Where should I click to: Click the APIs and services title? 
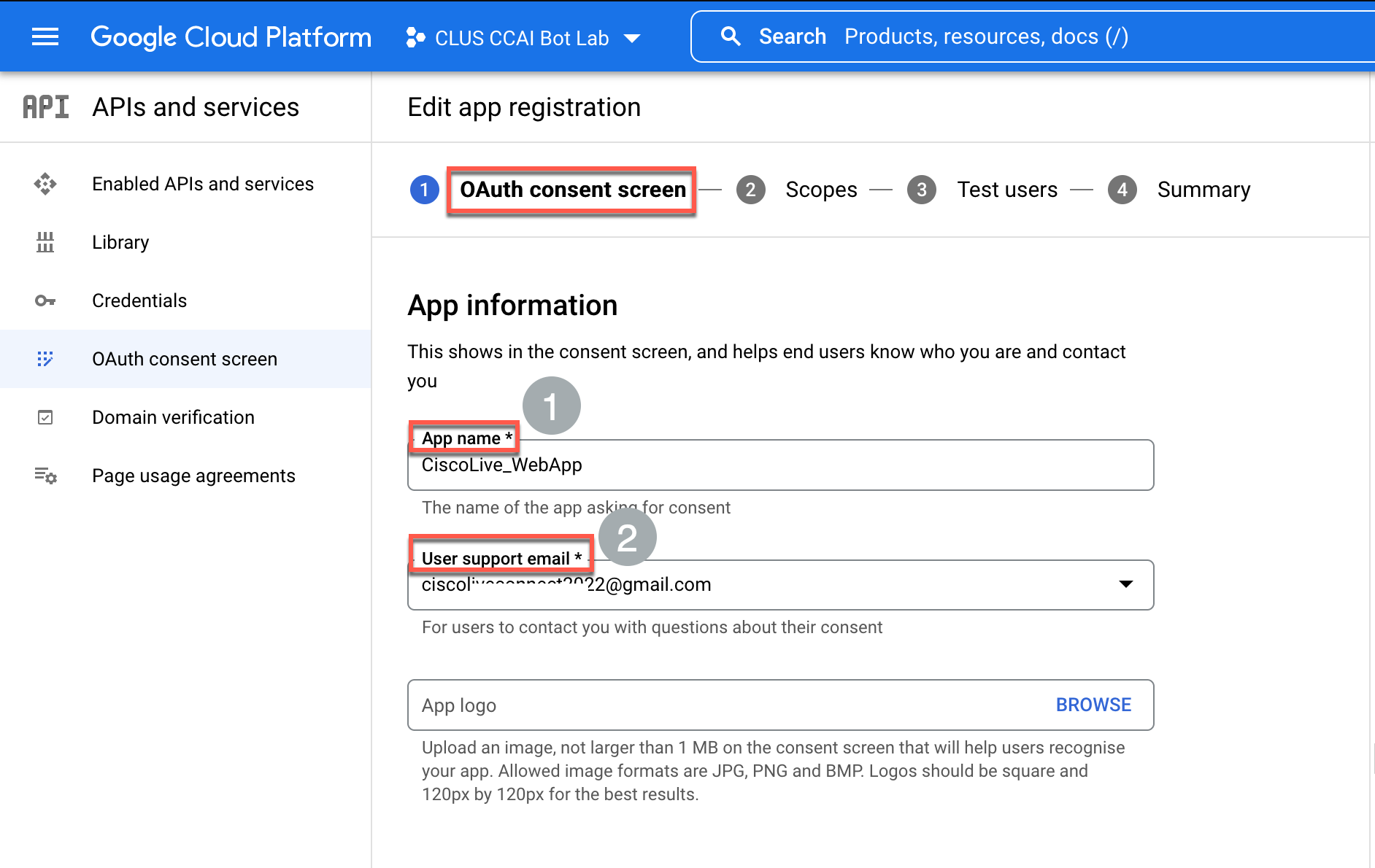click(x=196, y=107)
